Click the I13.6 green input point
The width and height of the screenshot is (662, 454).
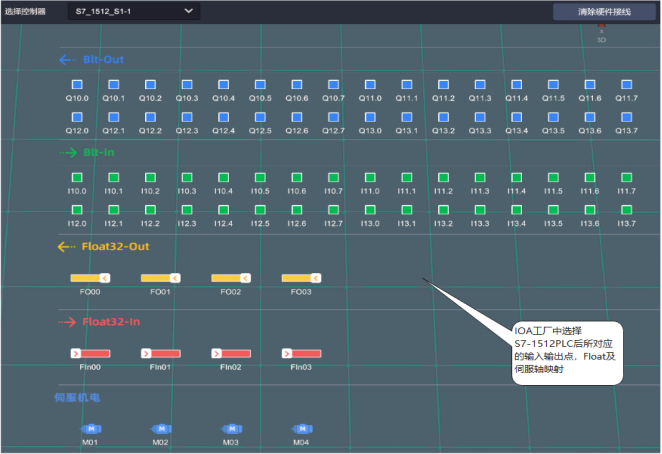click(x=590, y=210)
